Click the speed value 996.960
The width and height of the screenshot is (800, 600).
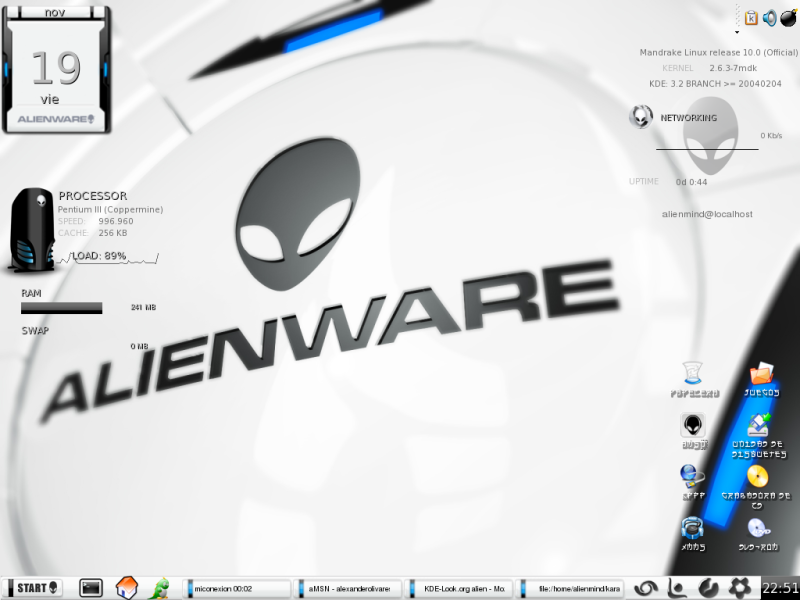pos(116,221)
